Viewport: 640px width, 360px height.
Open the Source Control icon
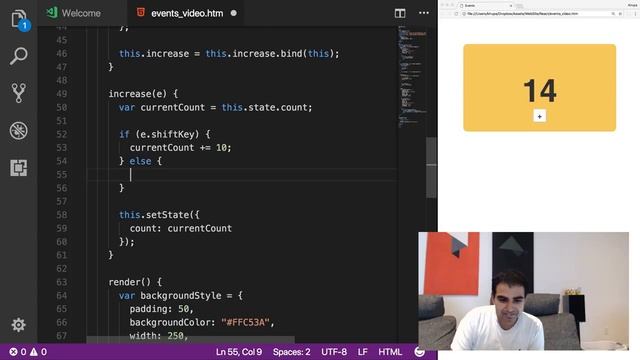coord(19,93)
